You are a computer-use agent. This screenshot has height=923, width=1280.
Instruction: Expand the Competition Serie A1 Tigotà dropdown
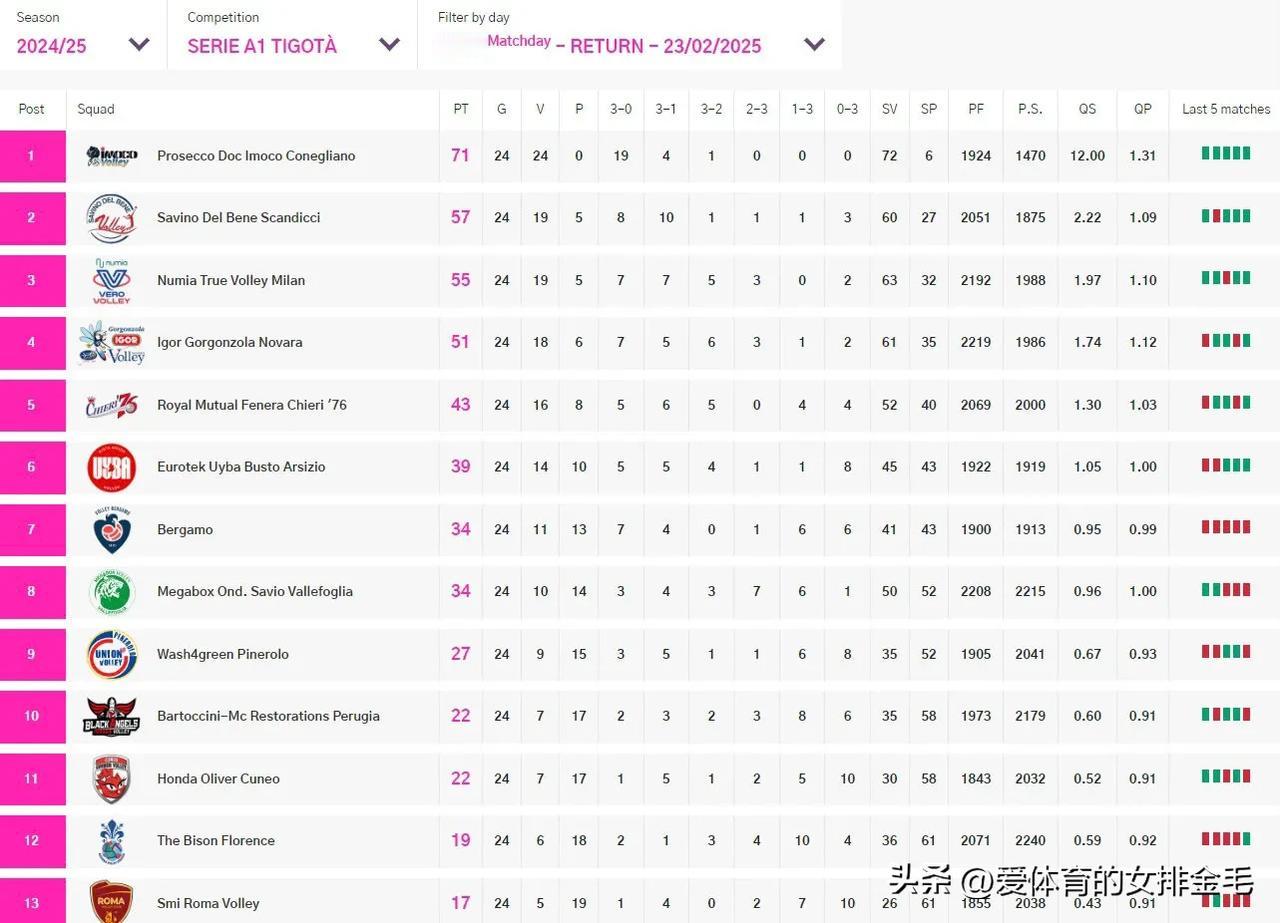(293, 35)
